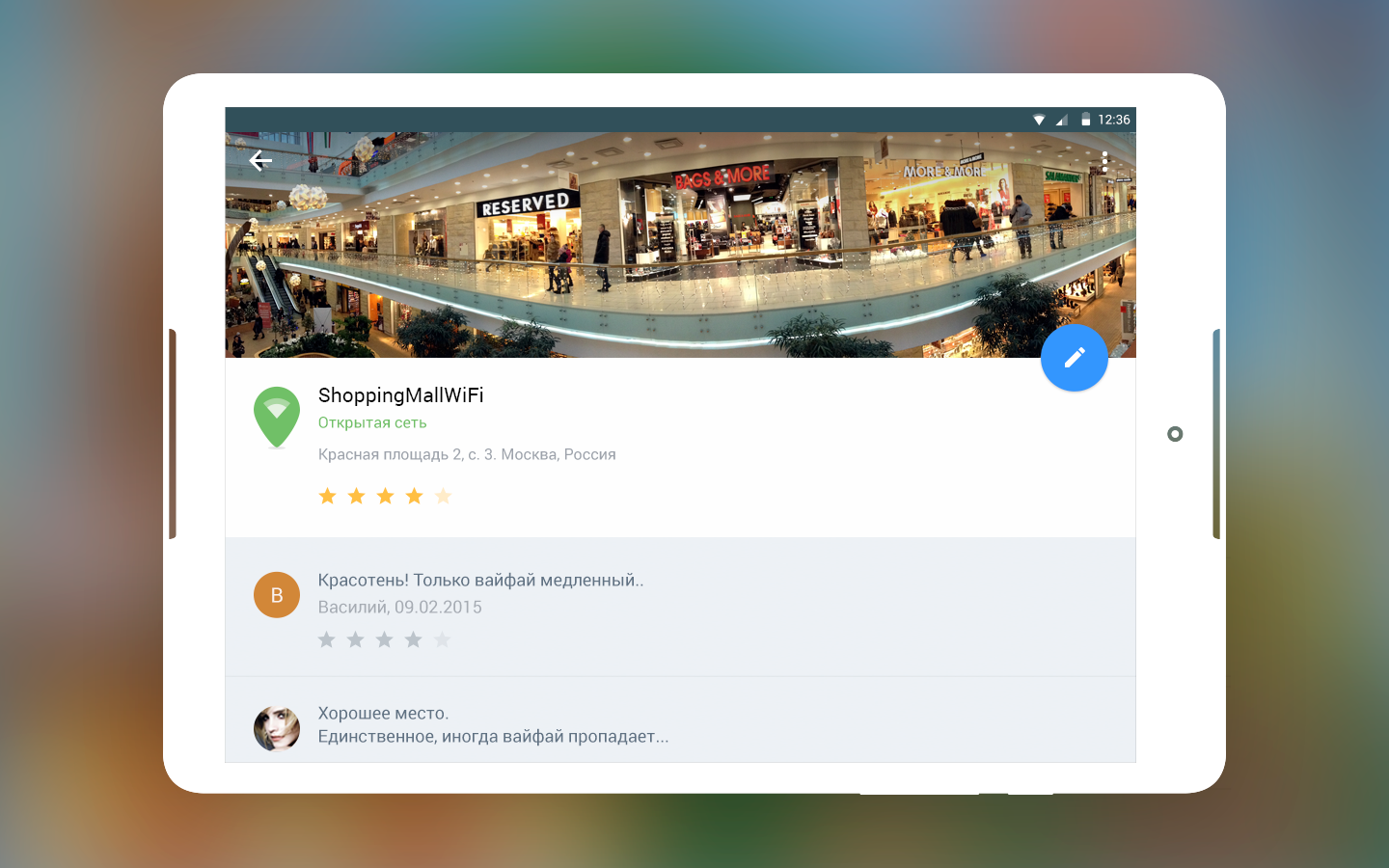Tap the green WiFi location pin icon
The image size is (1389, 868).
(x=277, y=418)
